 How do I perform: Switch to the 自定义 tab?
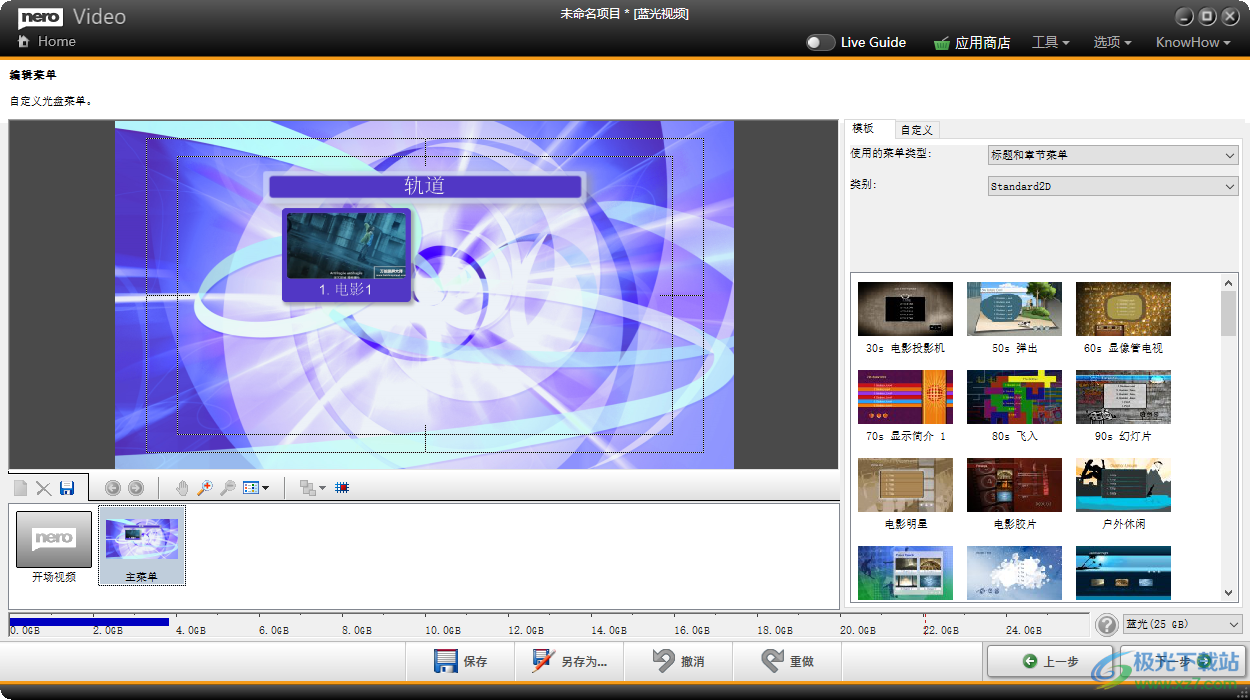click(916, 130)
